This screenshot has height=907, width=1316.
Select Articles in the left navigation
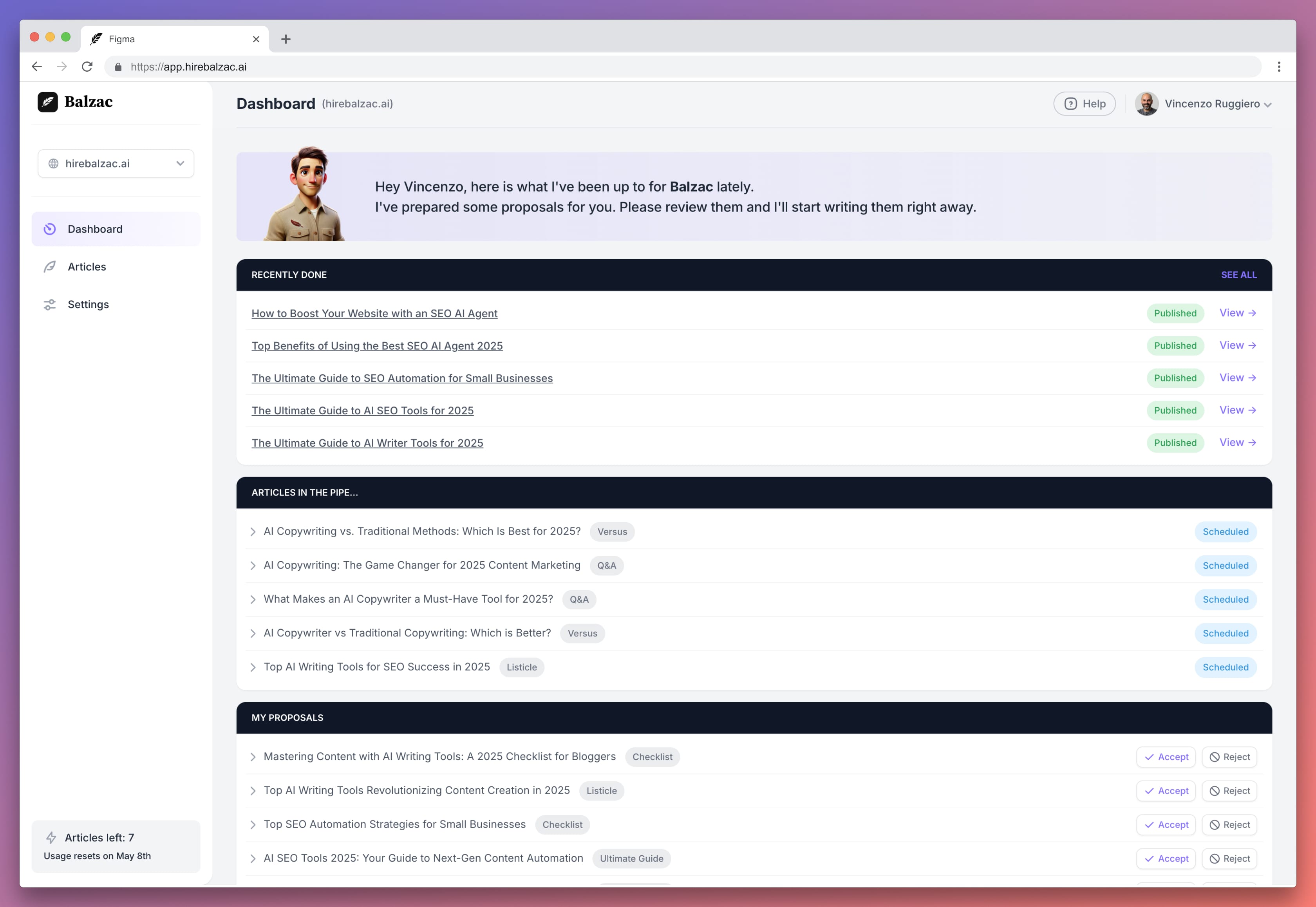87,267
